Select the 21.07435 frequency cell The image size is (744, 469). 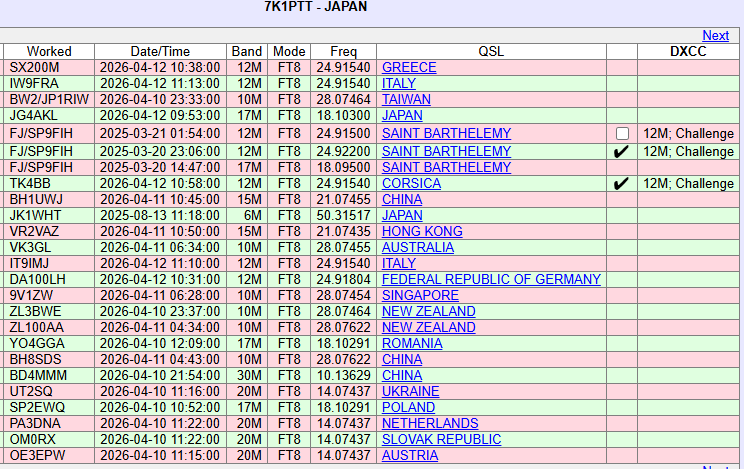(x=344, y=232)
